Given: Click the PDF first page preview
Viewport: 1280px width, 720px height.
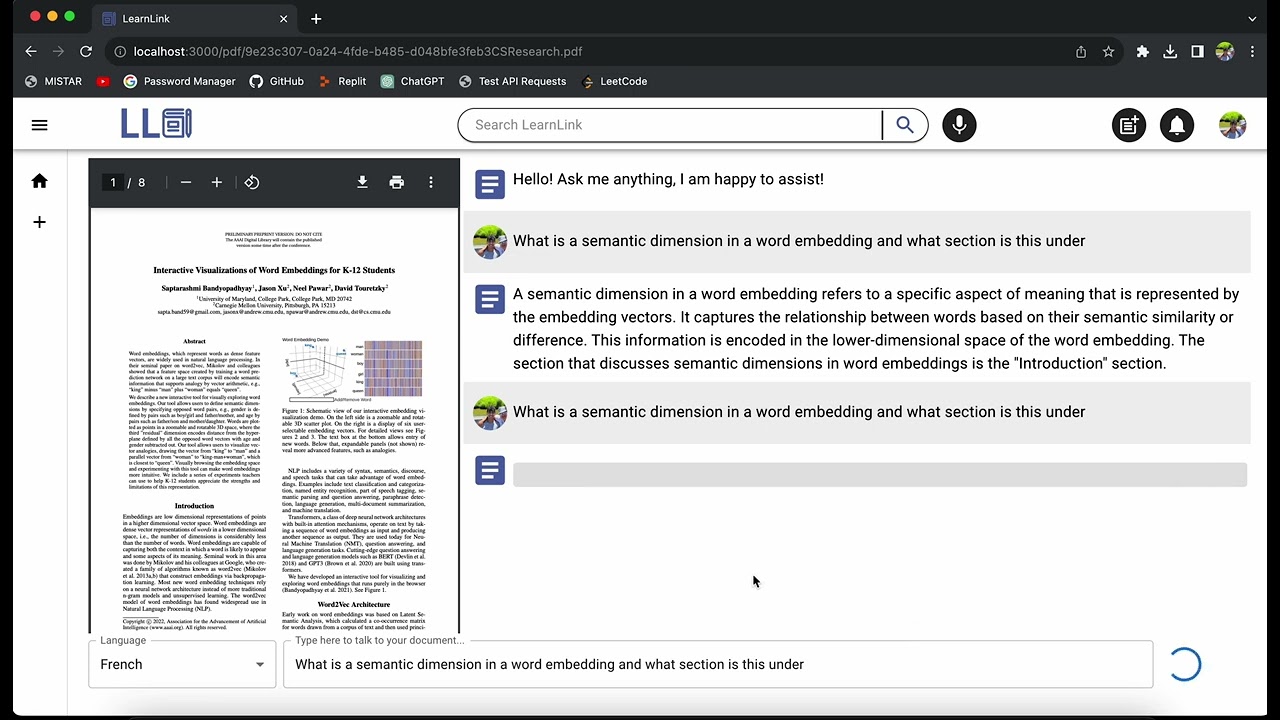Looking at the screenshot, I should (x=274, y=421).
